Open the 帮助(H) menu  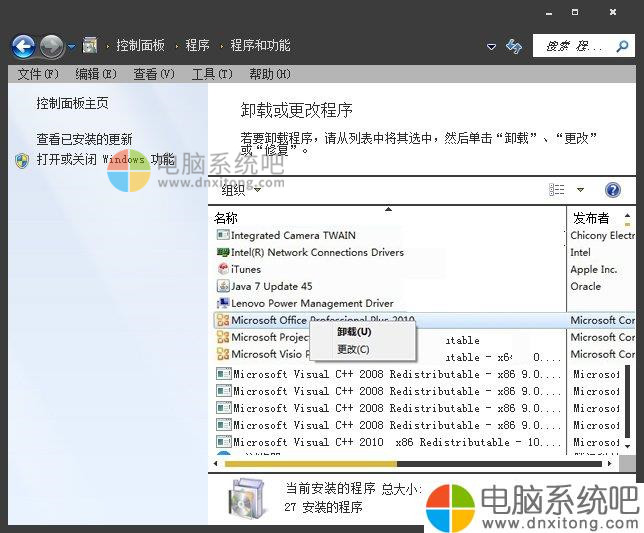(x=270, y=74)
